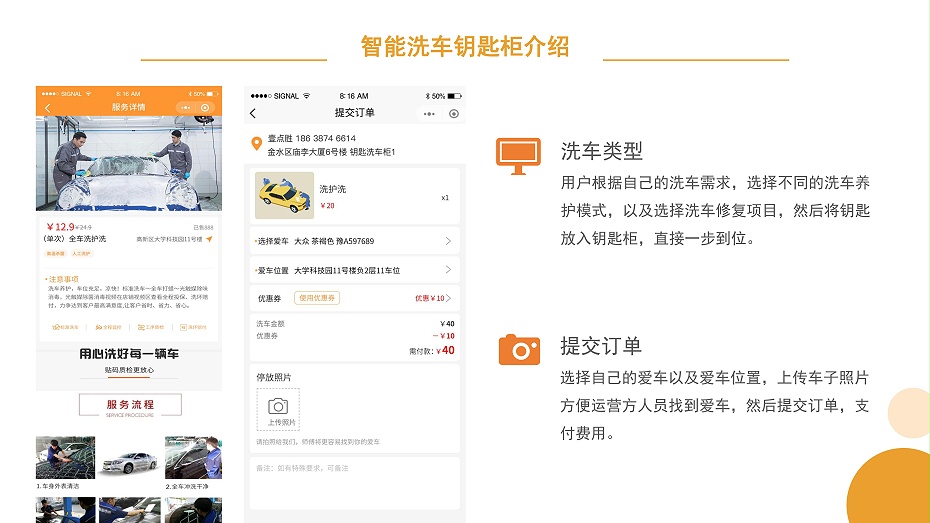Tap 已售888 sold count
The image size is (930, 523).
point(203,228)
